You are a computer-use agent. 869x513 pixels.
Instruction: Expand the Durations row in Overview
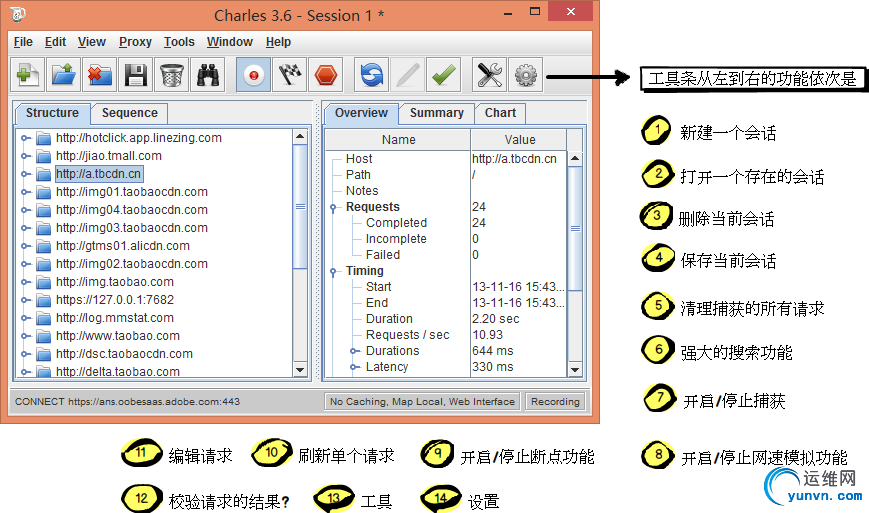tap(354, 351)
